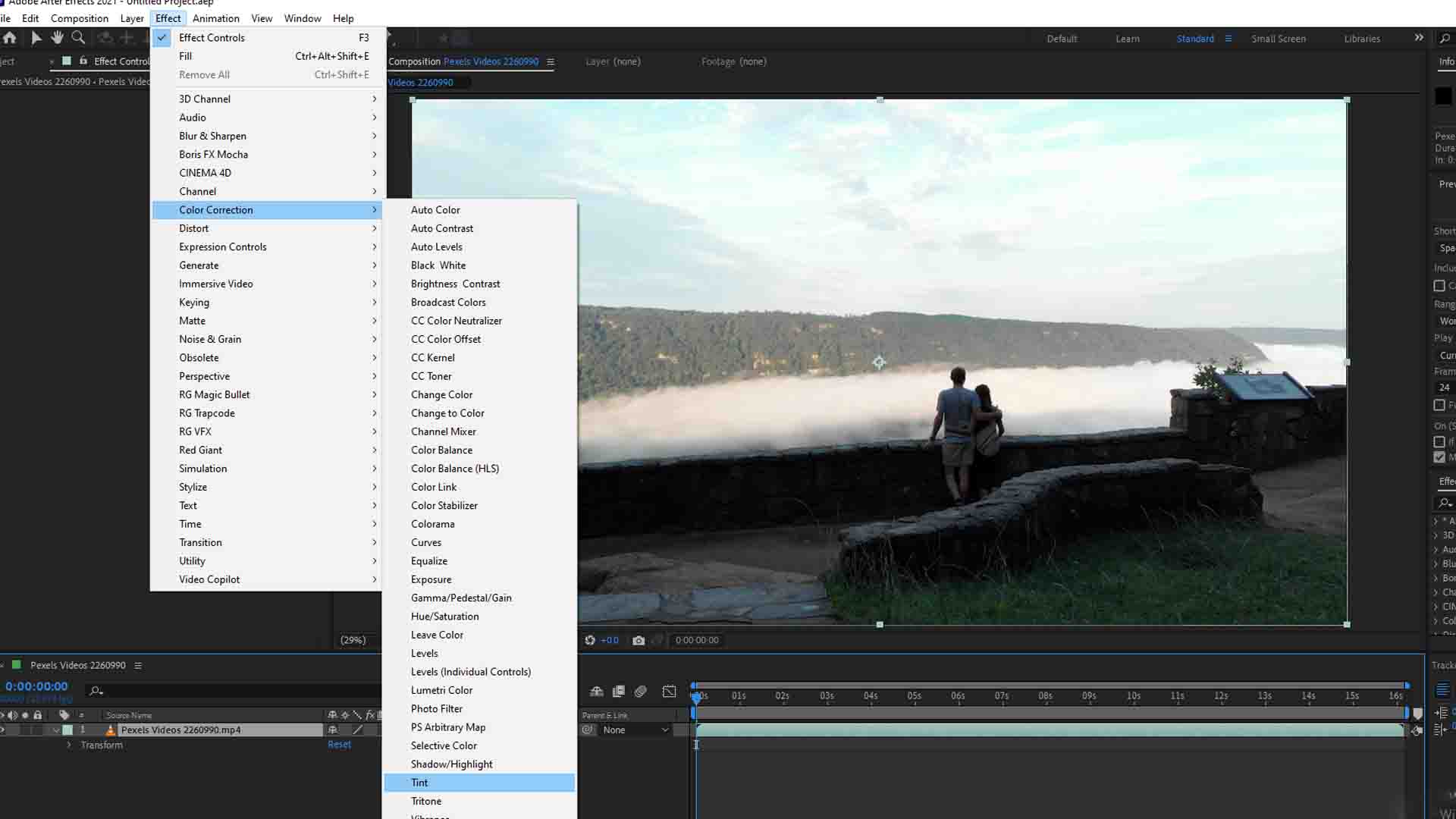
Task: Click the indent left margin icon
Action: pyautogui.click(x=1442, y=713)
